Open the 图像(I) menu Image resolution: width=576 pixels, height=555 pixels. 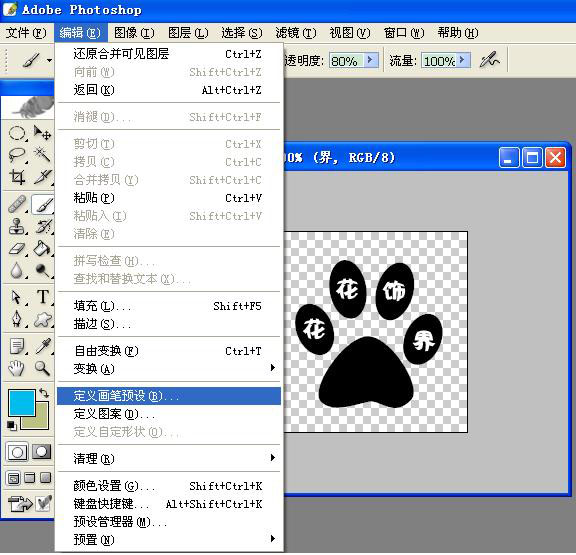(x=134, y=33)
